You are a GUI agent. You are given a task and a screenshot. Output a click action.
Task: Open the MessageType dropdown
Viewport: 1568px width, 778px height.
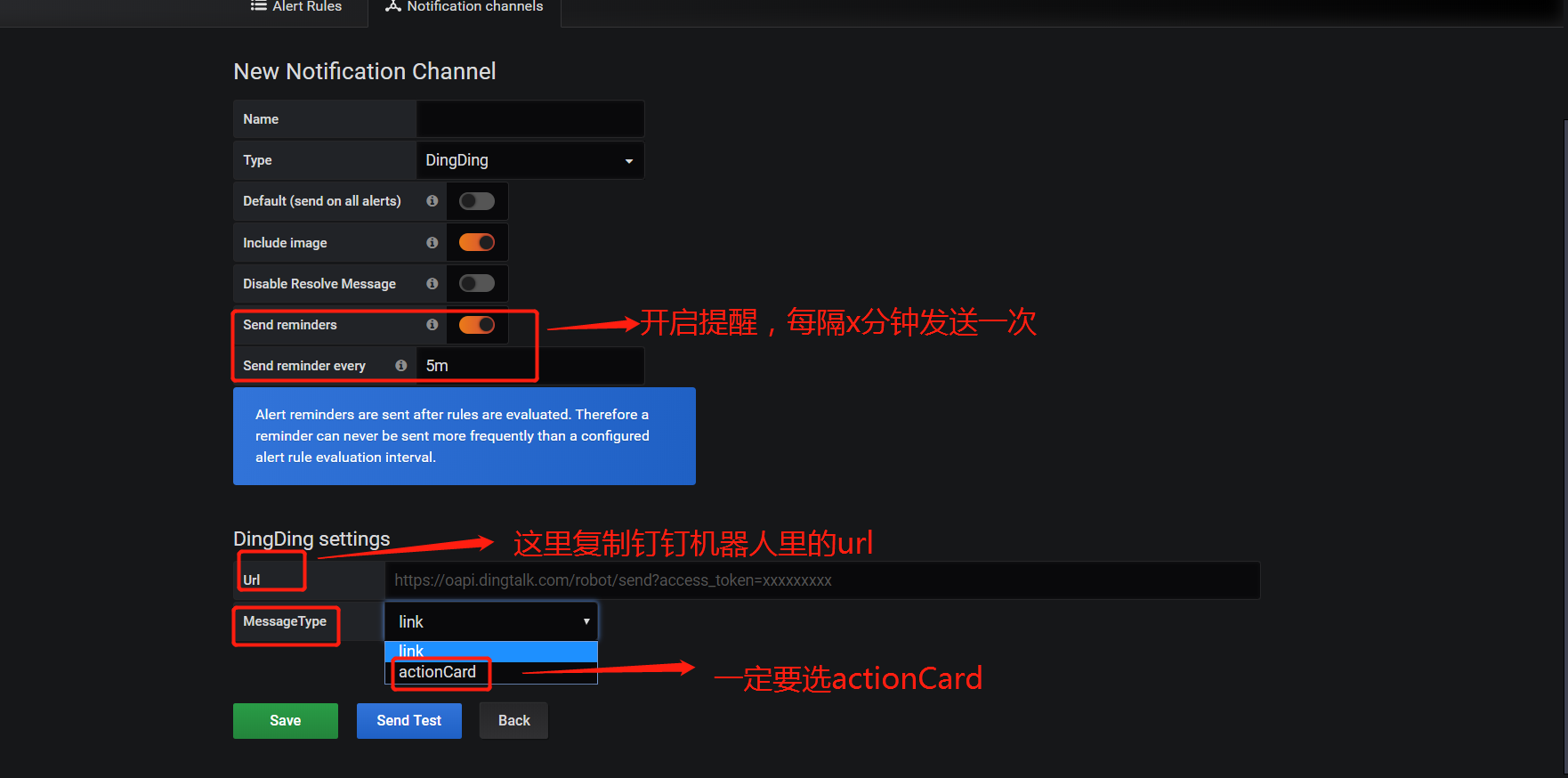point(491,621)
